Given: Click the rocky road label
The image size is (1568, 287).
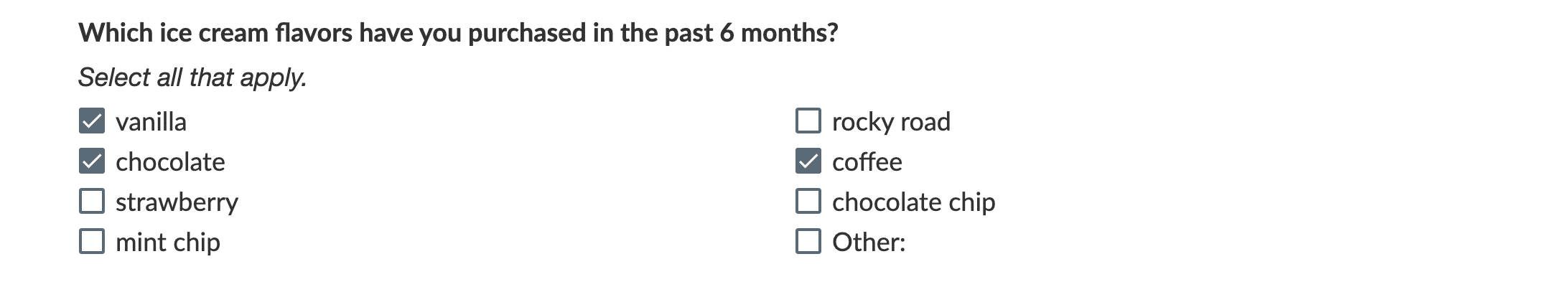Looking at the screenshot, I should (891, 123).
